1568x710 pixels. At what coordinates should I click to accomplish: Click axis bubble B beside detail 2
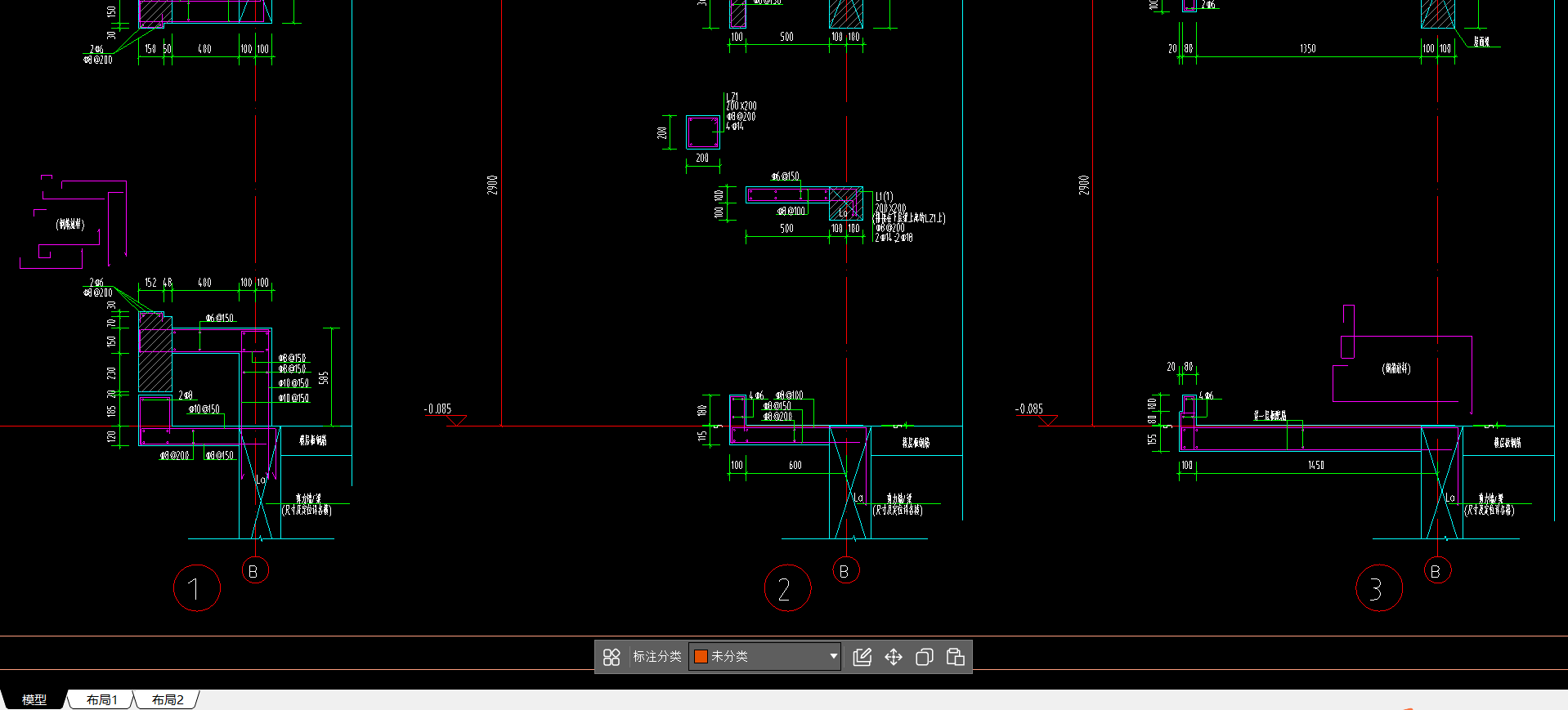click(x=845, y=570)
